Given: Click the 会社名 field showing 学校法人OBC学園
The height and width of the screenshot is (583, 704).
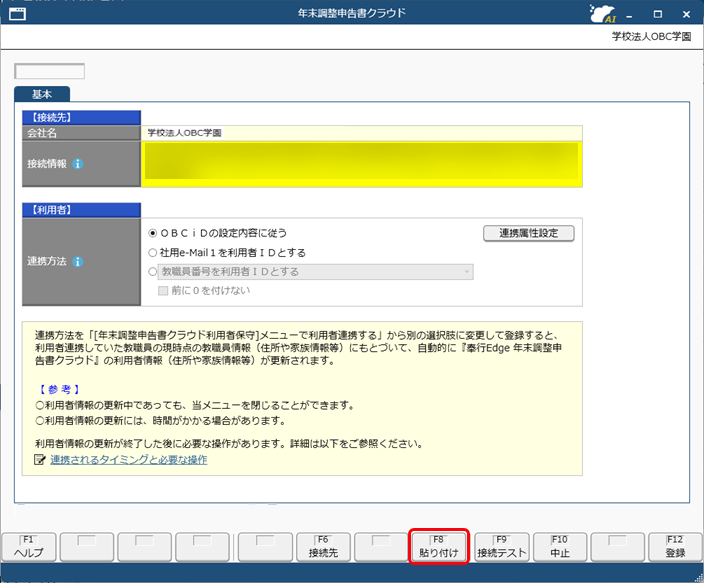Looking at the screenshot, I should [361, 133].
